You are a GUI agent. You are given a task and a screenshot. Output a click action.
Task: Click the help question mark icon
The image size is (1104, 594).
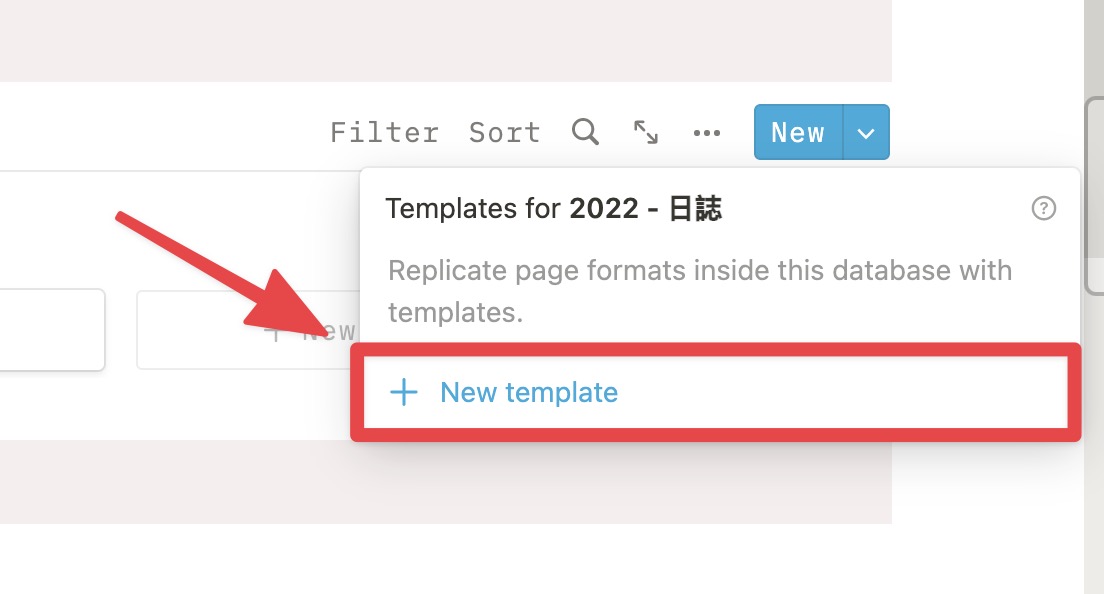point(1043,208)
